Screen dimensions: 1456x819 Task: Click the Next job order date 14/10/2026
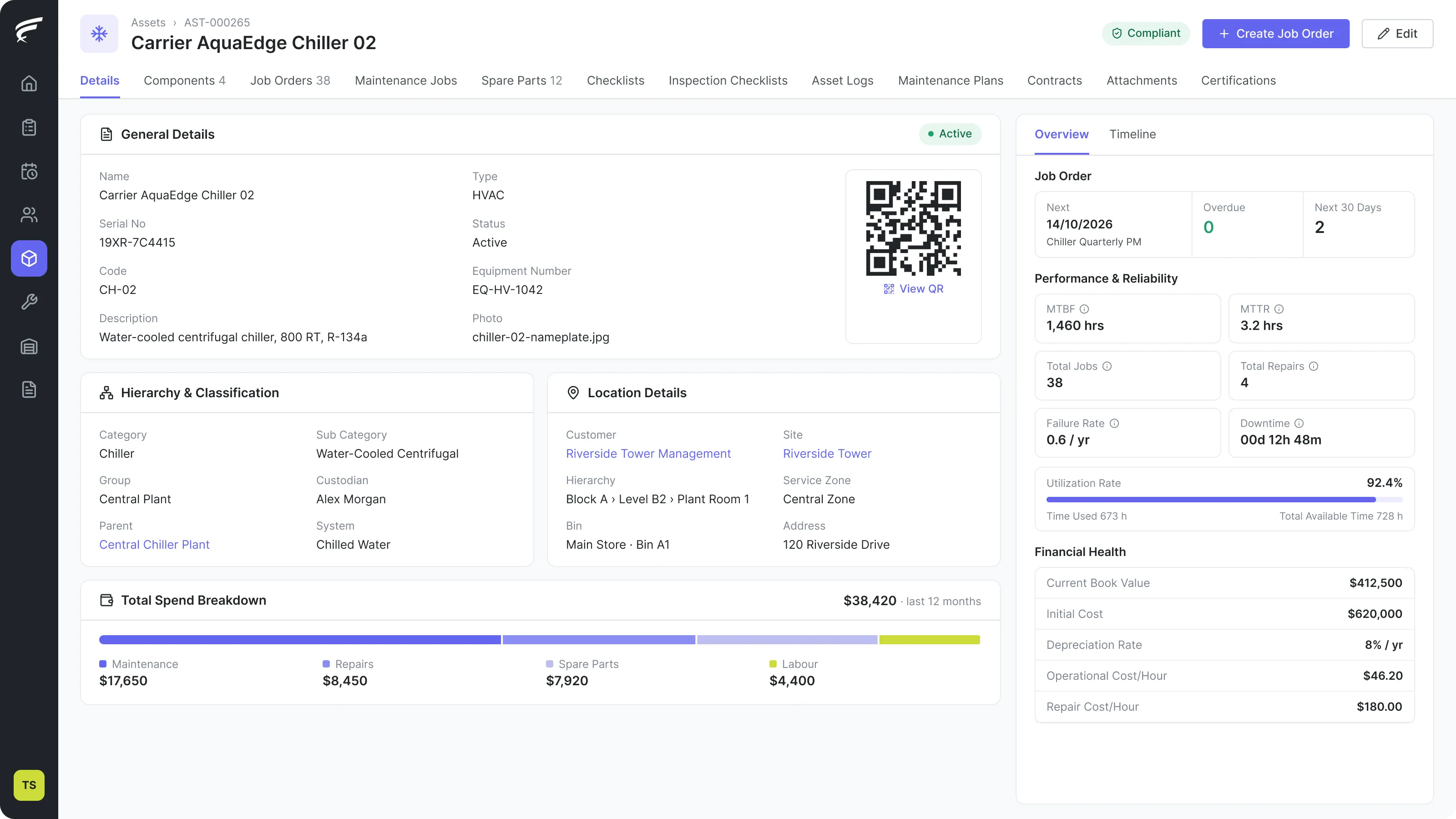point(1079,224)
